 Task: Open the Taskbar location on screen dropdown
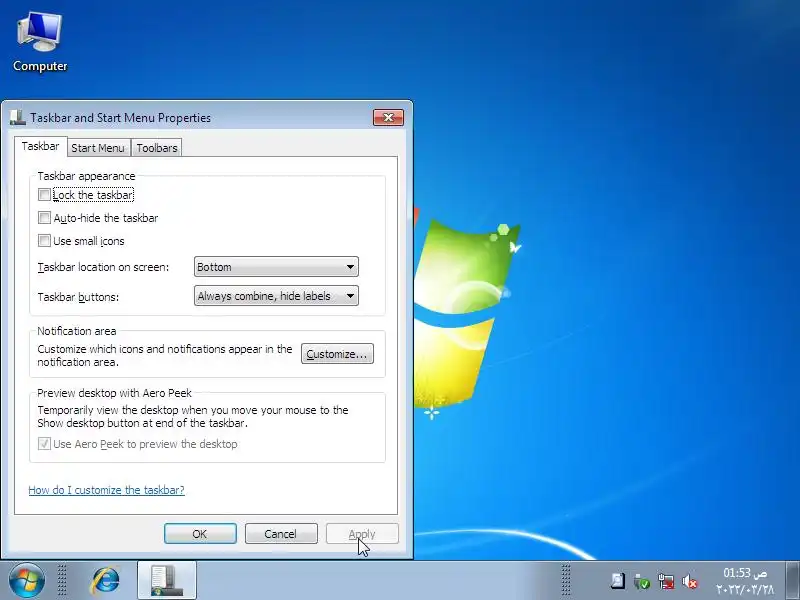pos(276,267)
